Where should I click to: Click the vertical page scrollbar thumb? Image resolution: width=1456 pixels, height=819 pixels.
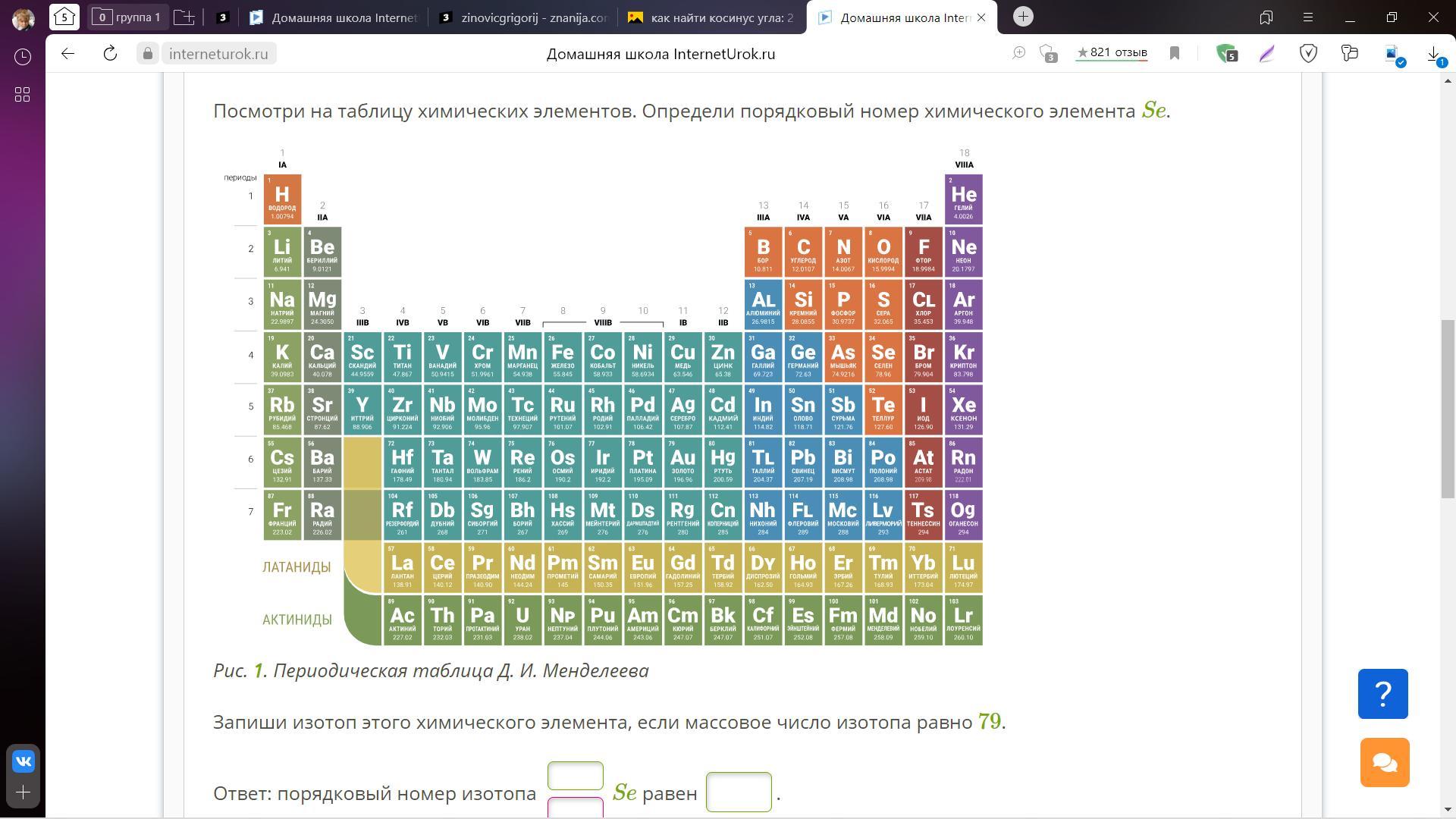coord(1448,409)
